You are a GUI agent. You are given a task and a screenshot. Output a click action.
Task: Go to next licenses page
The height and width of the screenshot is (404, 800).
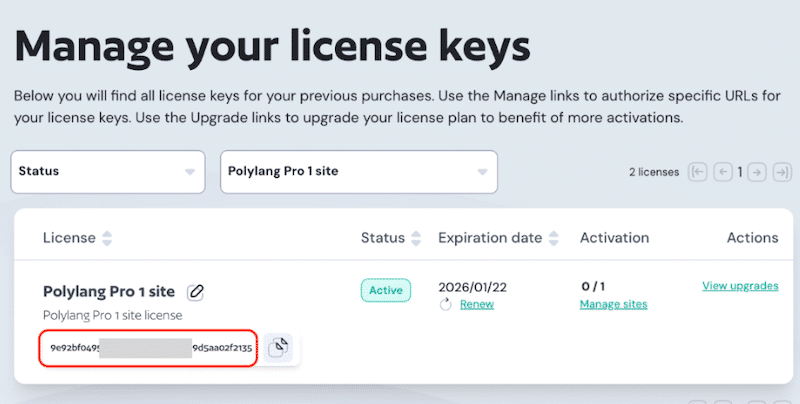757,172
